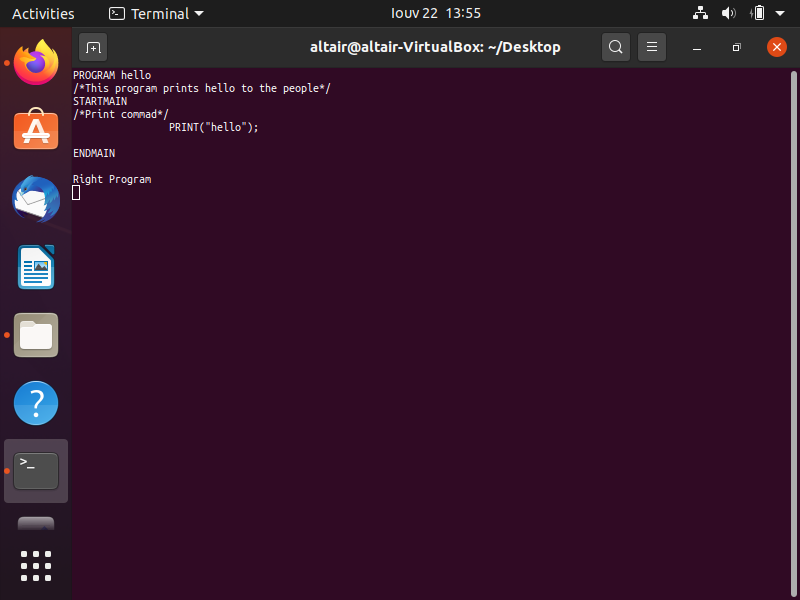Open the system status menu chevron
This screenshot has width=800, height=600.
click(x=781, y=14)
